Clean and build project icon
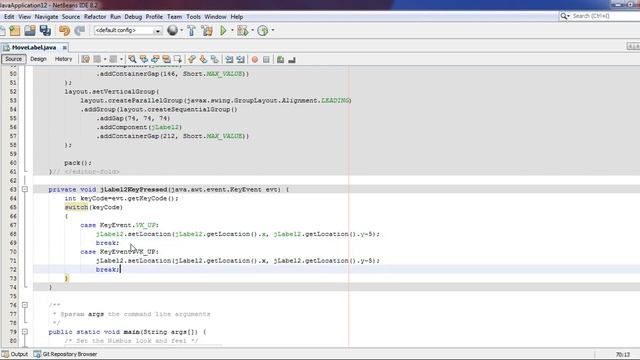The height and width of the screenshot is (360, 640). 207,31
